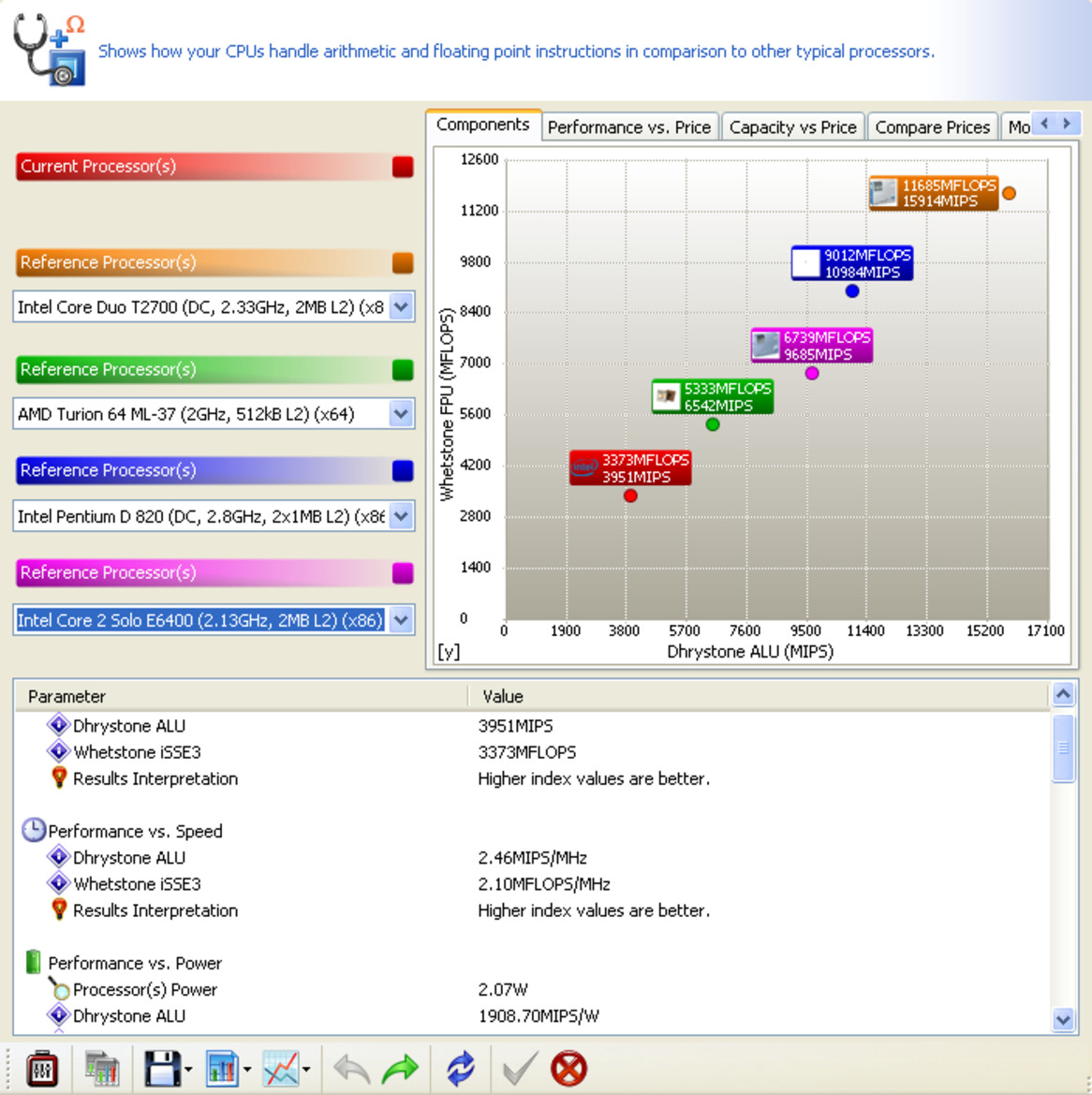
Task: Click the right tab scroll arrow
Action: (1067, 123)
